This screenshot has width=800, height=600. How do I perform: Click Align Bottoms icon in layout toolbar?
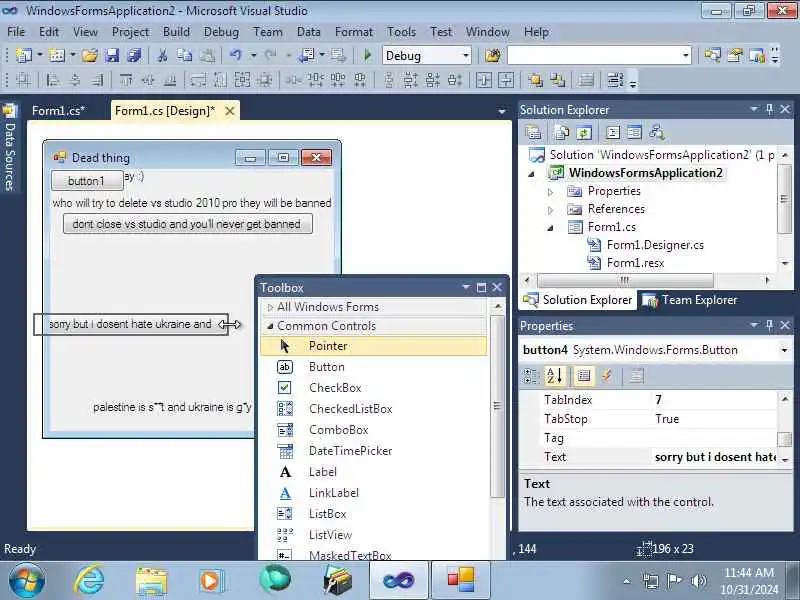(x=170, y=80)
